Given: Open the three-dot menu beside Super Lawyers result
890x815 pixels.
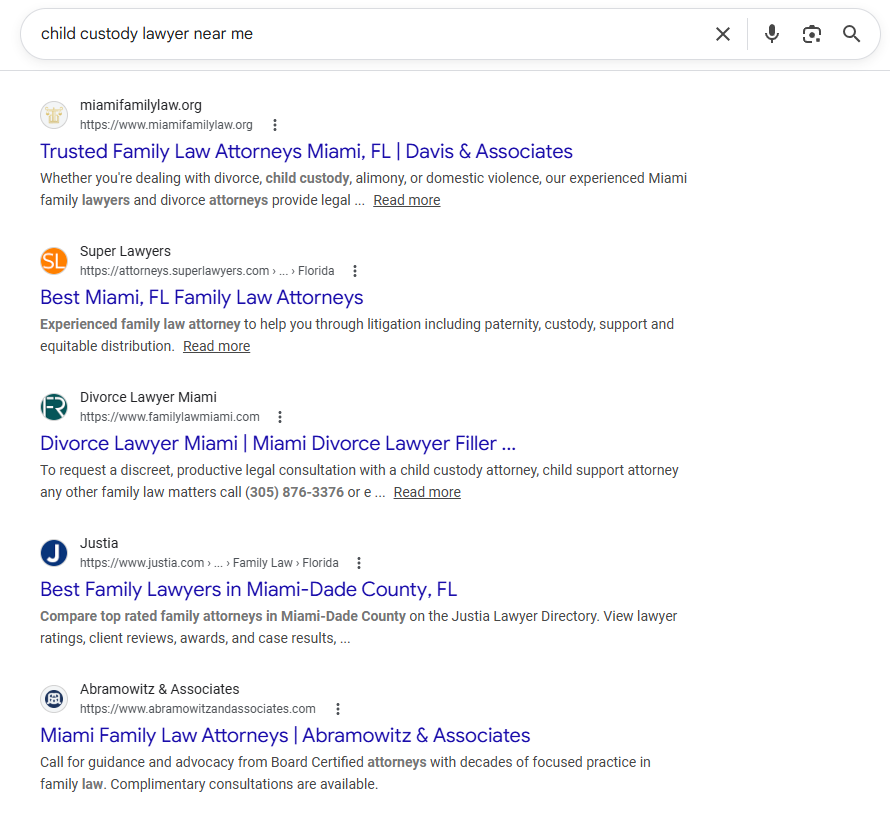Looking at the screenshot, I should click(x=355, y=270).
